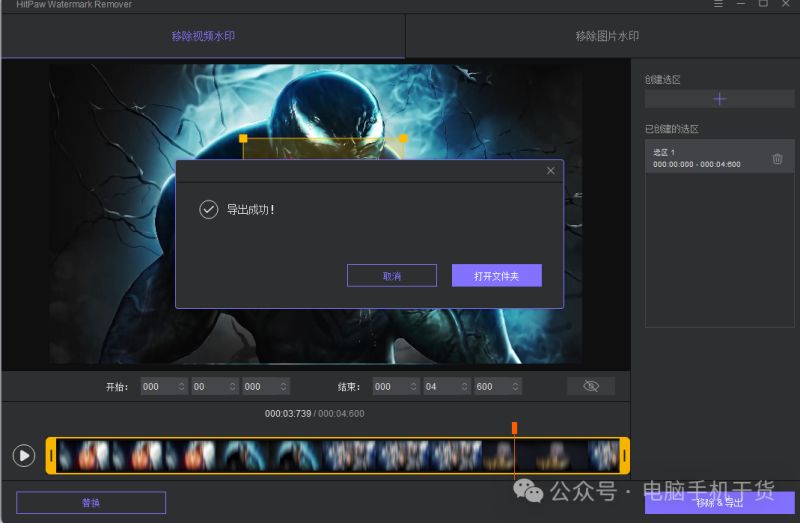The height and width of the screenshot is (523, 800).
Task: Minimize the HitPaw window
Action: click(x=741, y=4)
